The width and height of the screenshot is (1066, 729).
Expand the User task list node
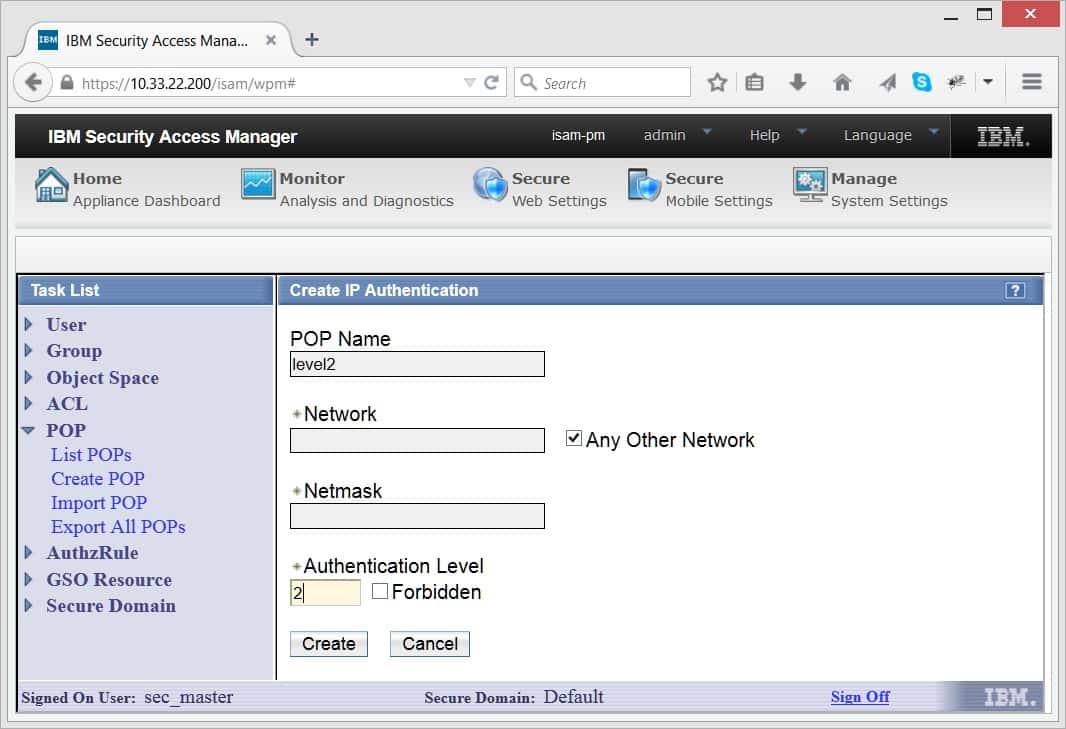[x=29, y=325]
